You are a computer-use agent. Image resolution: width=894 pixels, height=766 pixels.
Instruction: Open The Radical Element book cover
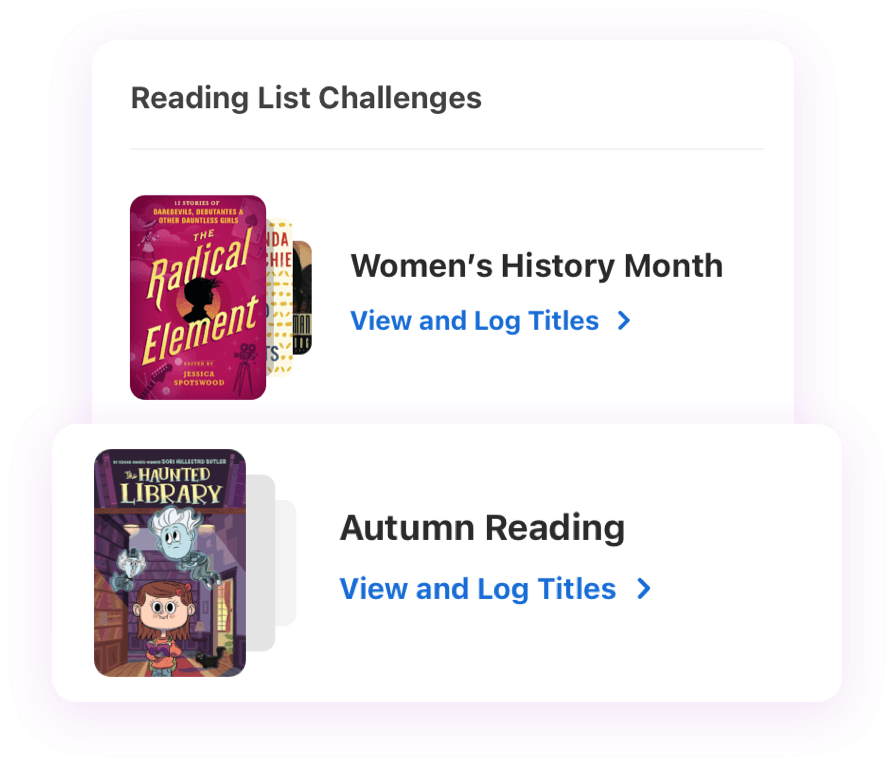[x=197, y=295]
